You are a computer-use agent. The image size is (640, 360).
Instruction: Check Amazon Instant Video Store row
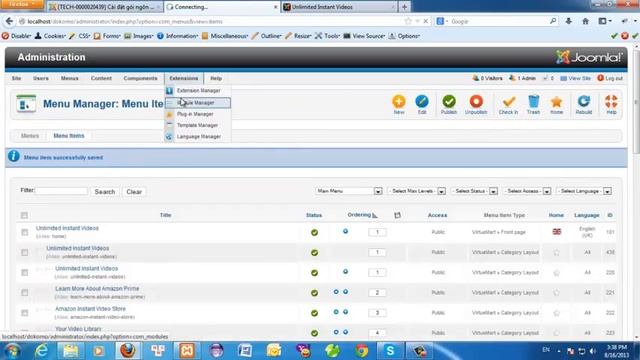coord(24,313)
